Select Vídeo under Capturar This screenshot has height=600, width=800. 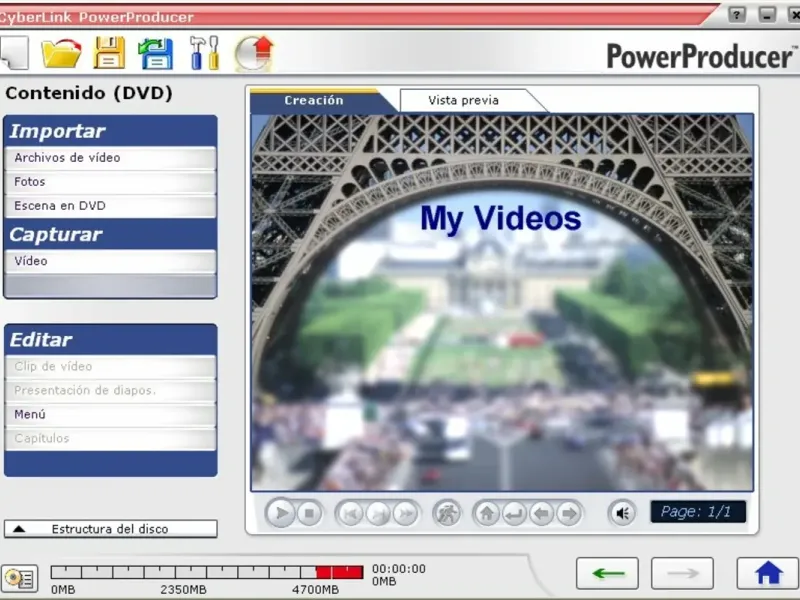click(111, 261)
